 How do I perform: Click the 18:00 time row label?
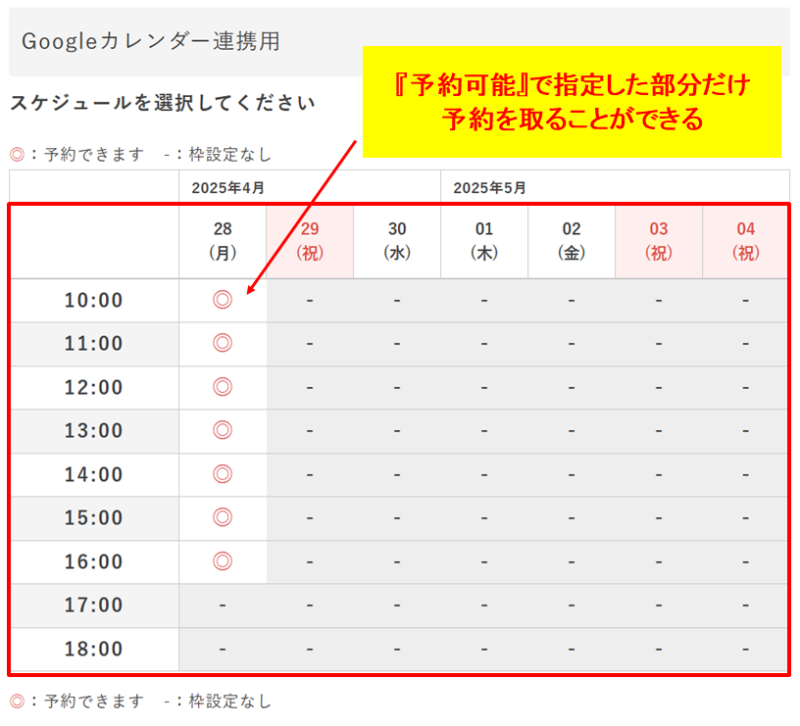(94, 649)
